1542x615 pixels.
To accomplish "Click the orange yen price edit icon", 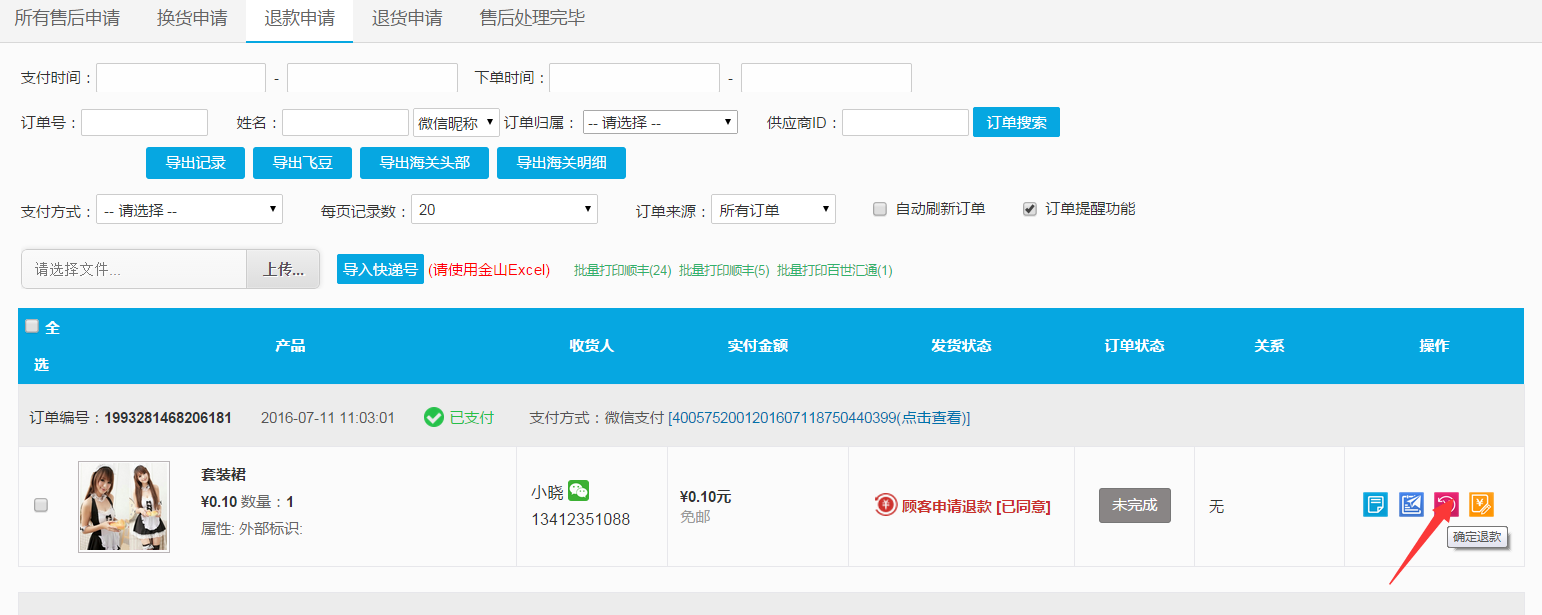I will 1481,504.
